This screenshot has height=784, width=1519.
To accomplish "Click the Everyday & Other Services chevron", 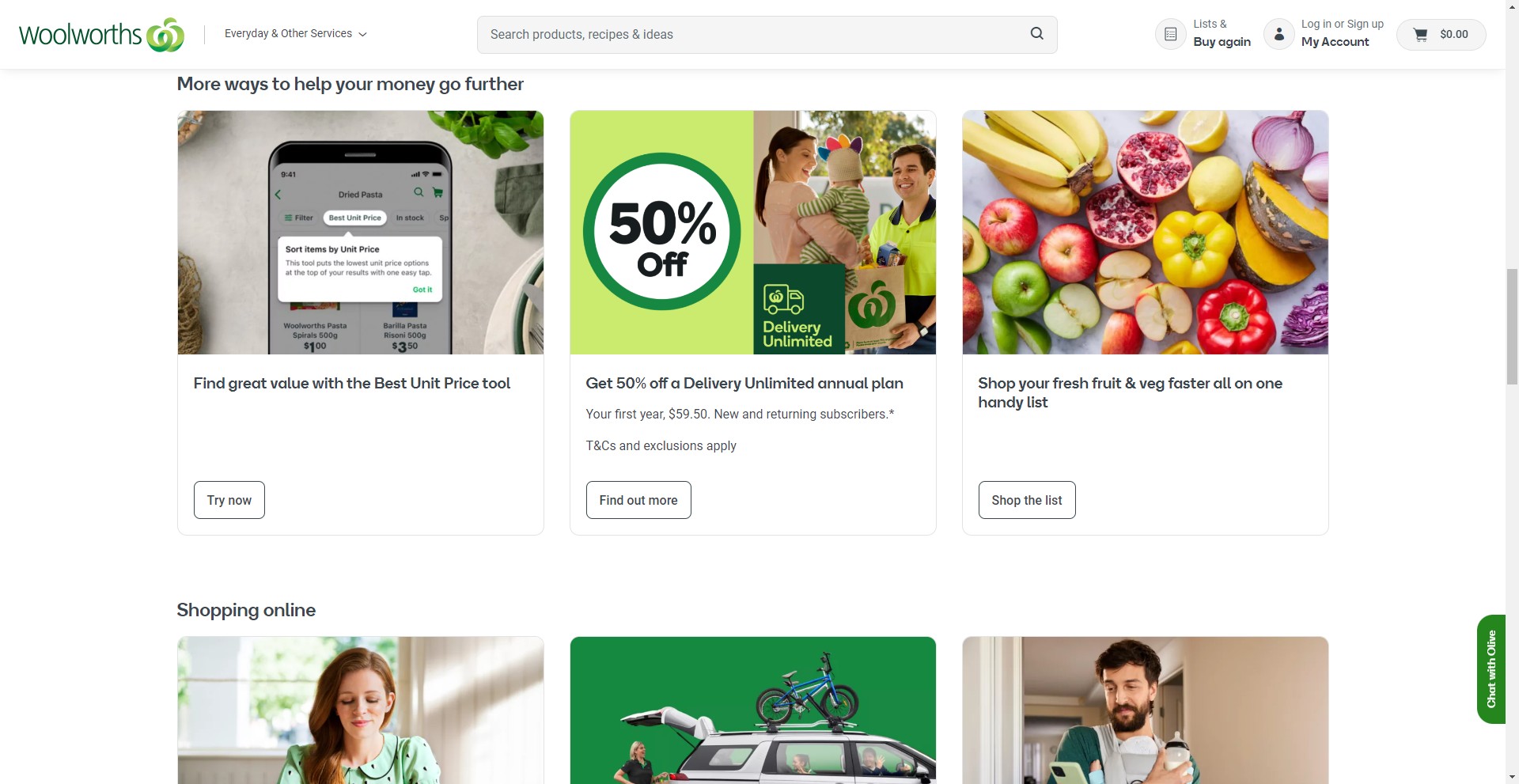I will click(362, 34).
